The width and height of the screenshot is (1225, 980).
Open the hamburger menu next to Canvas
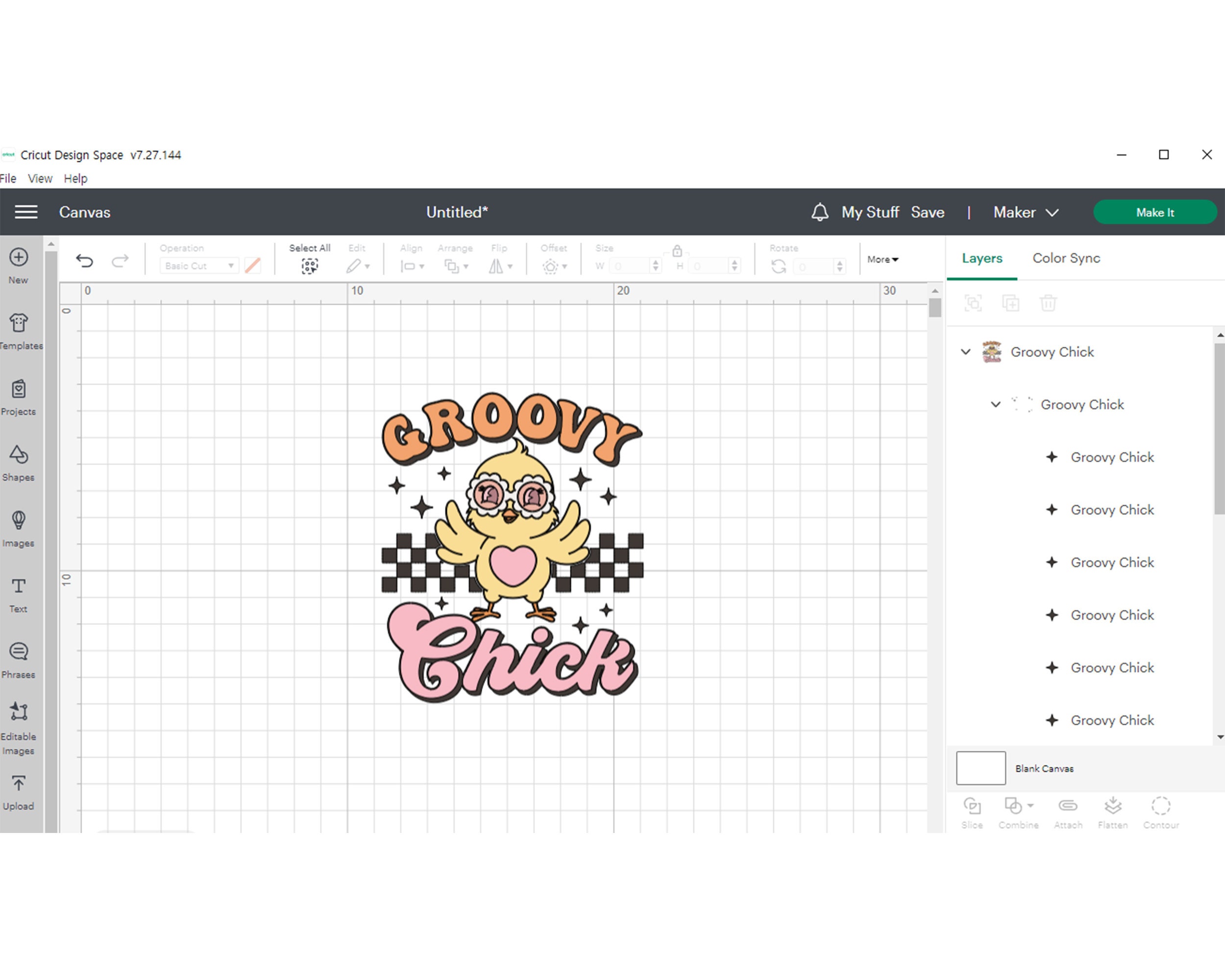(x=25, y=211)
